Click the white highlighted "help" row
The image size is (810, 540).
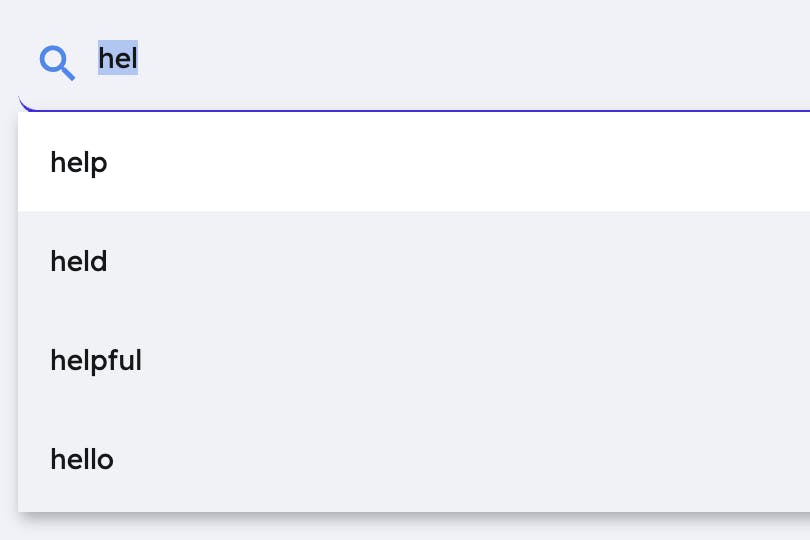(x=414, y=162)
